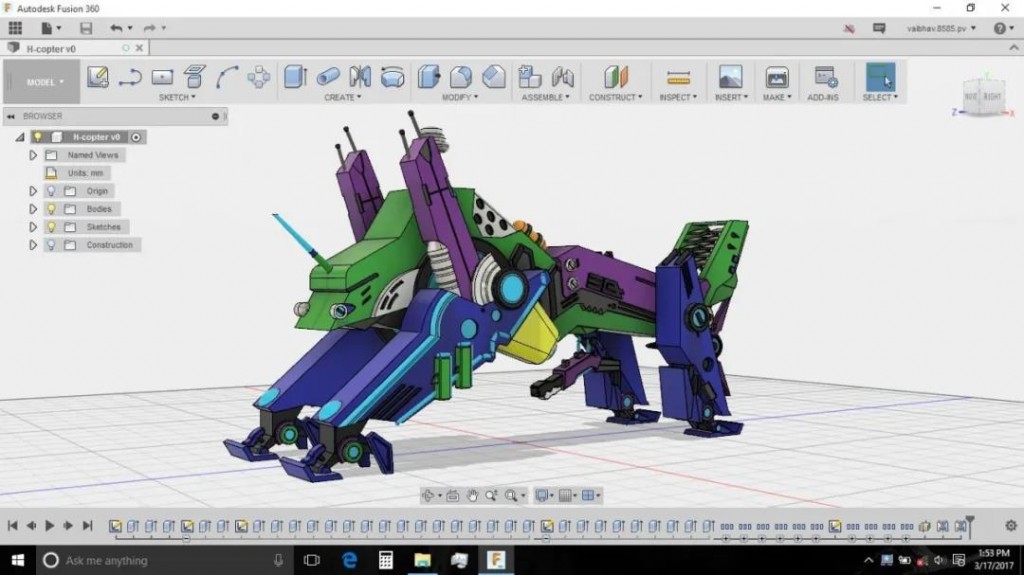
Task: Open the SKETCH menu dropdown
Action: click(x=177, y=97)
